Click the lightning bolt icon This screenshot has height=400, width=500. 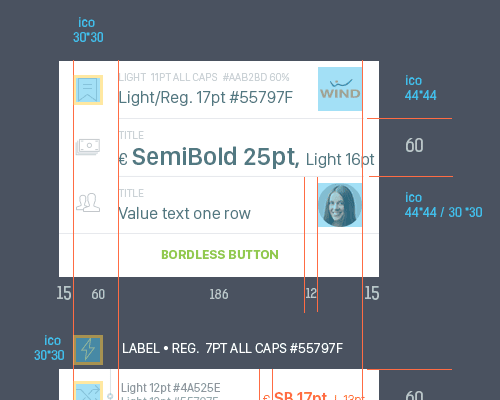tap(88, 350)
